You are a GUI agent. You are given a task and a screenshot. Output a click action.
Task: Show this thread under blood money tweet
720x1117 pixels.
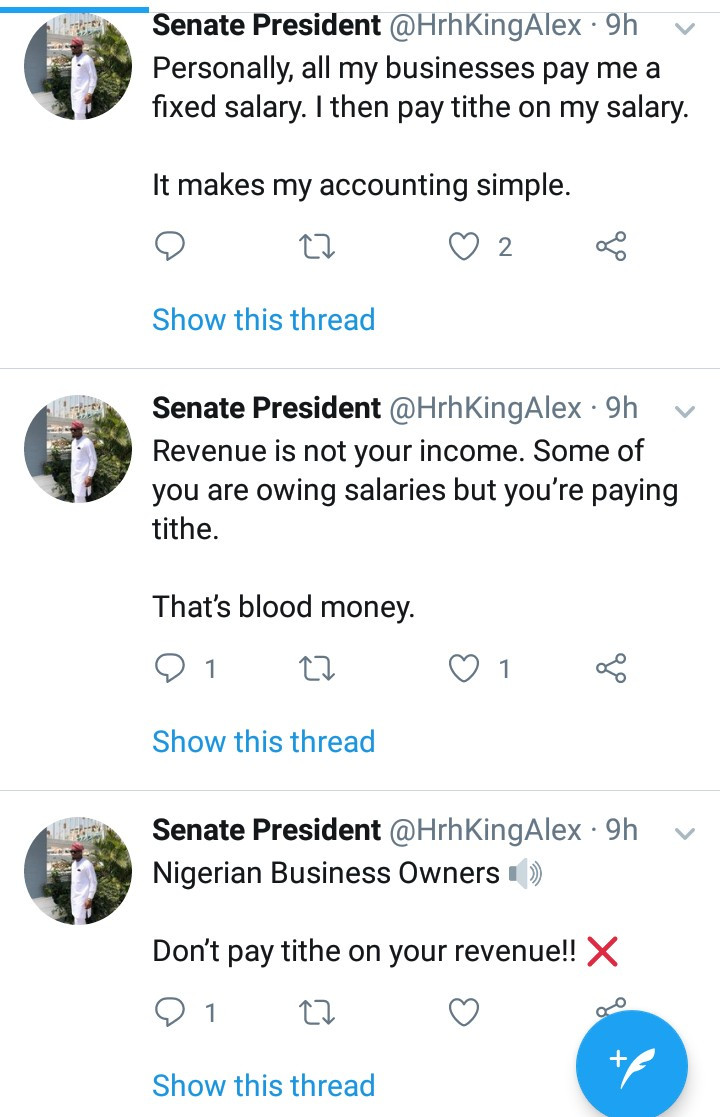[263, 742]
